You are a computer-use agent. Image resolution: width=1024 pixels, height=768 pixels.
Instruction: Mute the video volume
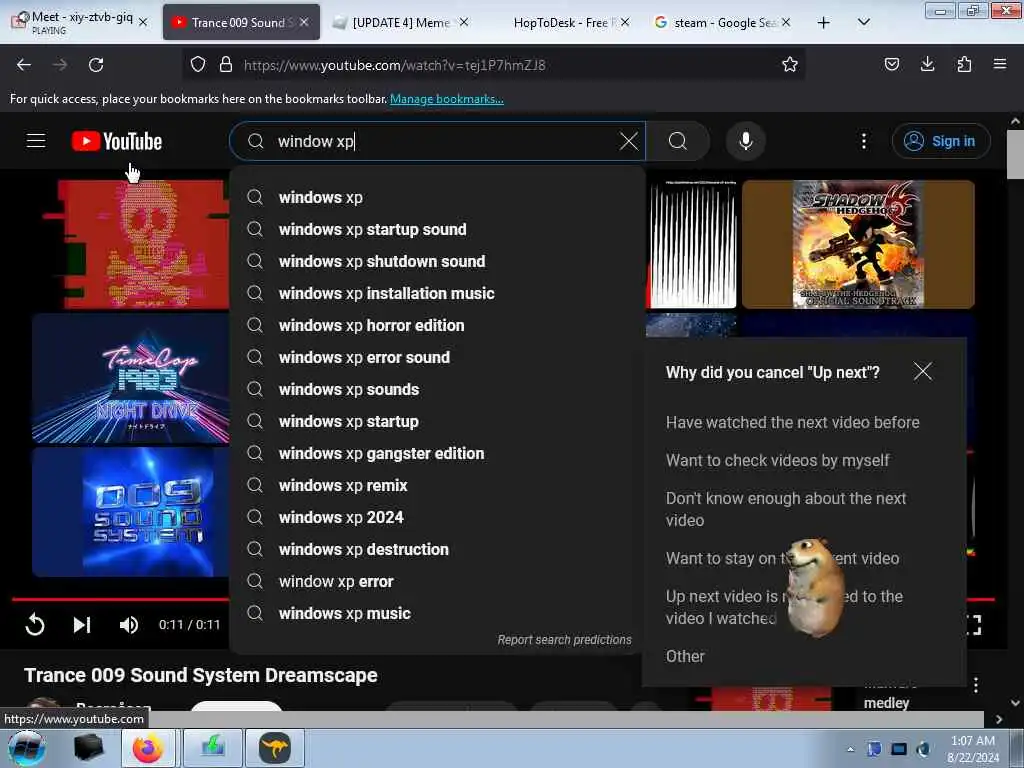pyautogui.click(x=129, y=625)
